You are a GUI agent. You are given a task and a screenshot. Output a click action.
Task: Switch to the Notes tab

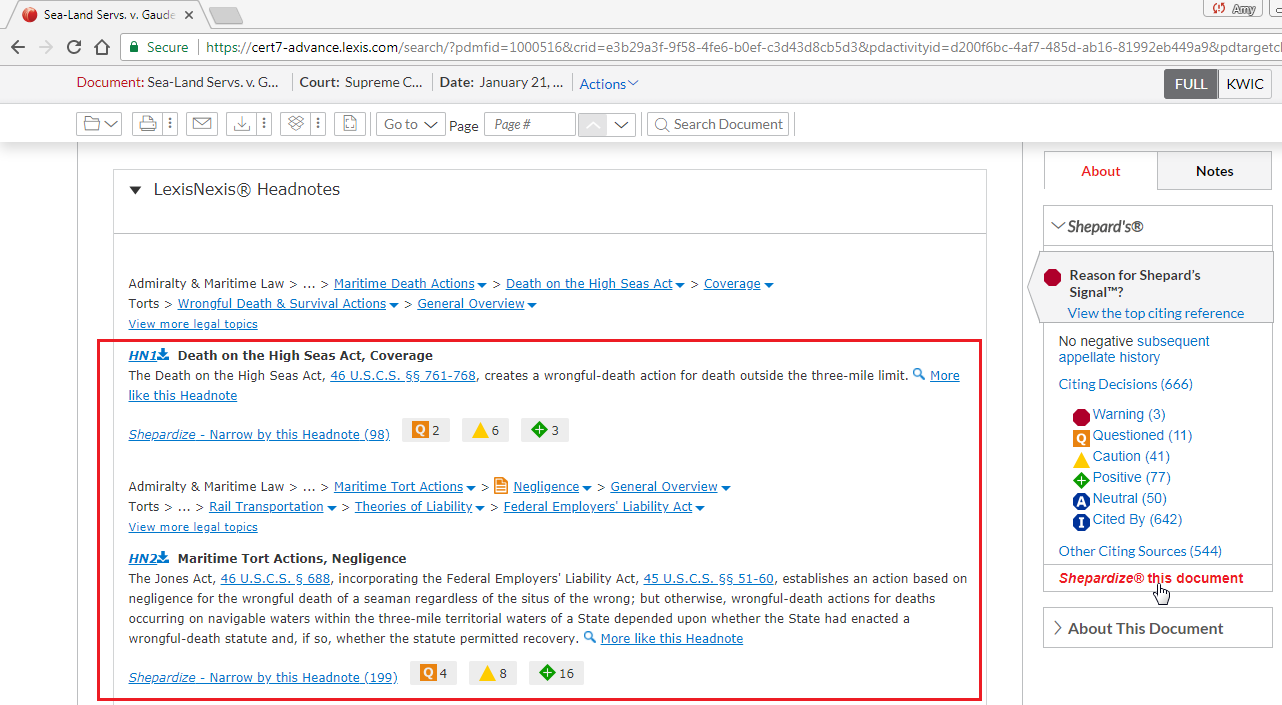click(x=1215, y=171)
